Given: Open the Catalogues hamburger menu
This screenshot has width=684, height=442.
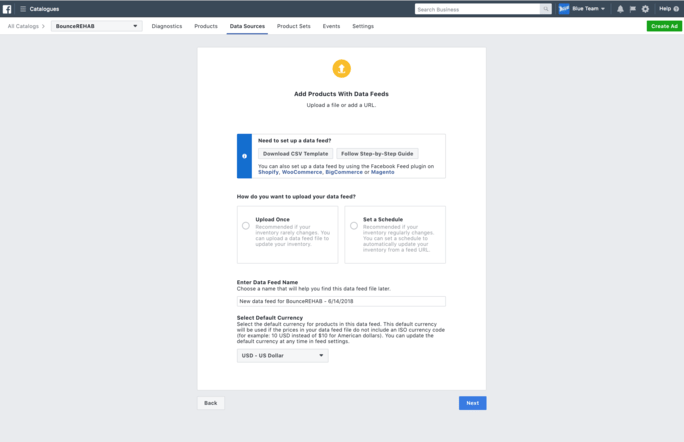Looking at the screenshot, I should [x=23, y=9].
